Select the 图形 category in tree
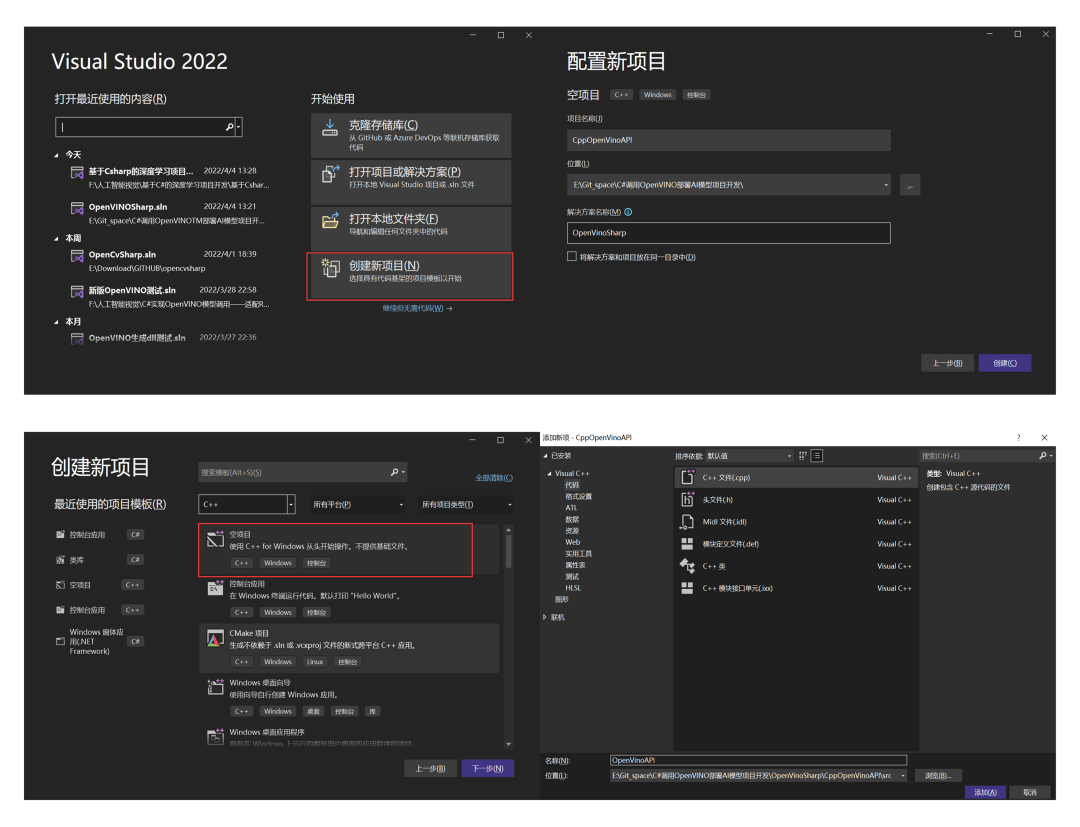The width and height of the screenshot is (1080, 827). point(562,599)
